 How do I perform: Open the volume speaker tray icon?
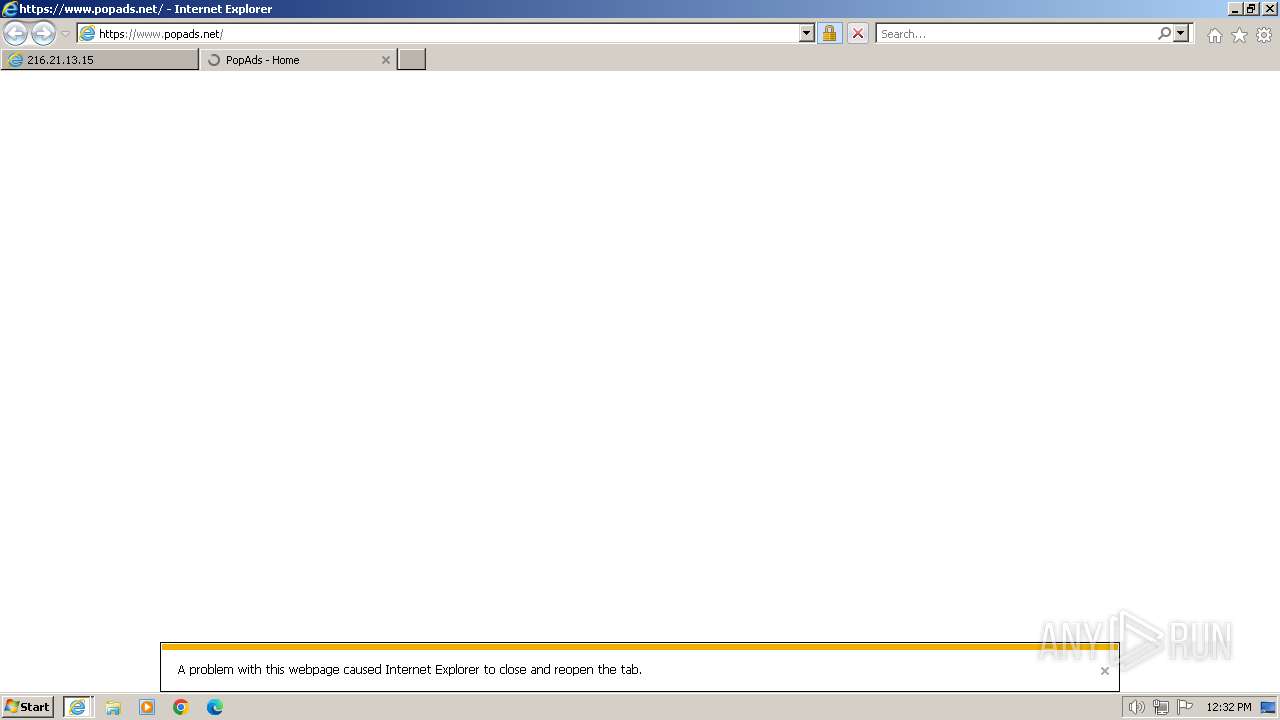(1136, 707)
